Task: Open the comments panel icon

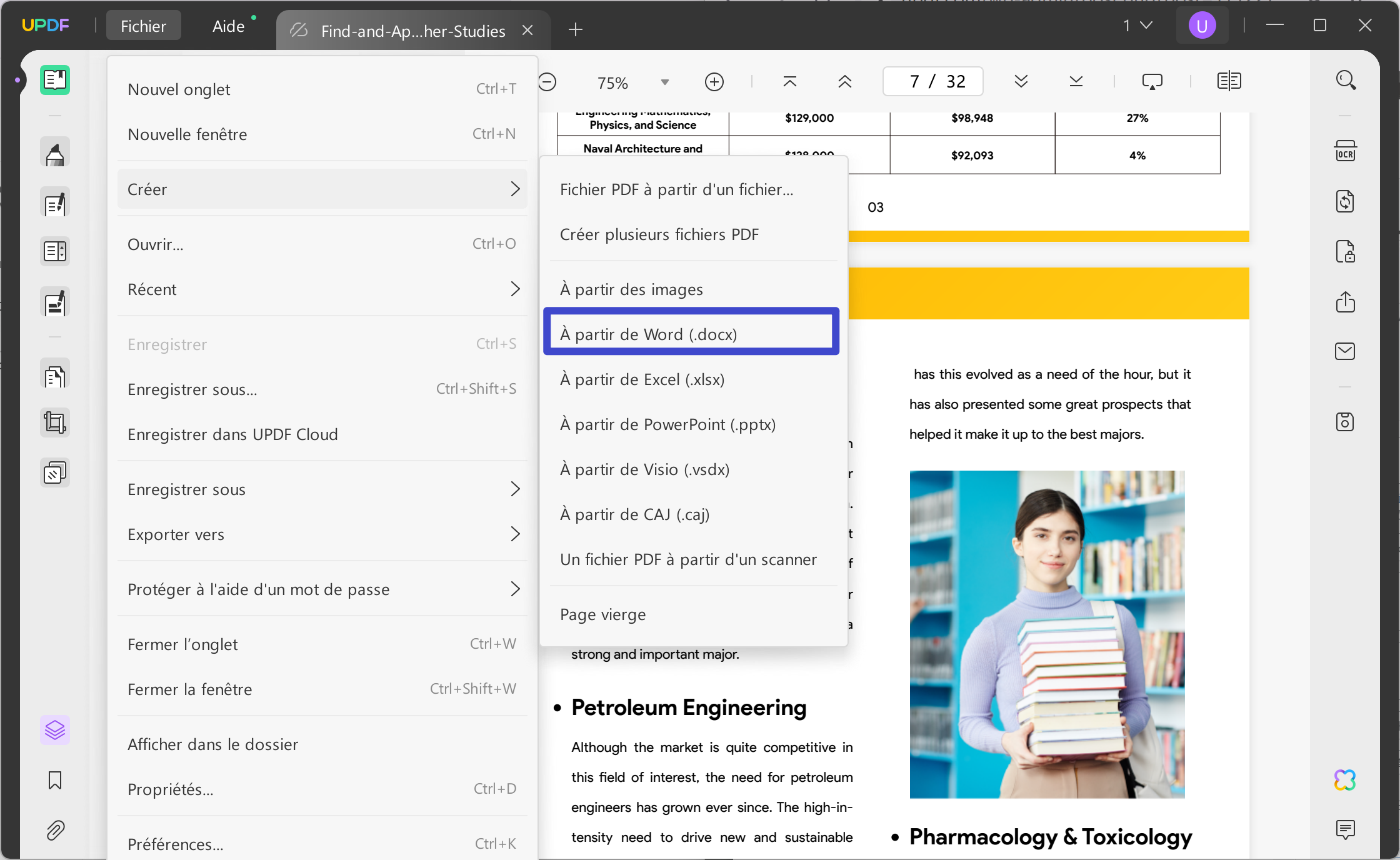Action: coord(1345,829)
